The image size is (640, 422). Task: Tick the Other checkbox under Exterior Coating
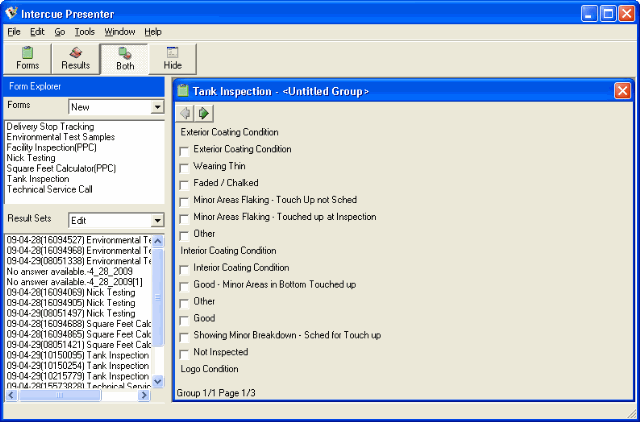184,235
